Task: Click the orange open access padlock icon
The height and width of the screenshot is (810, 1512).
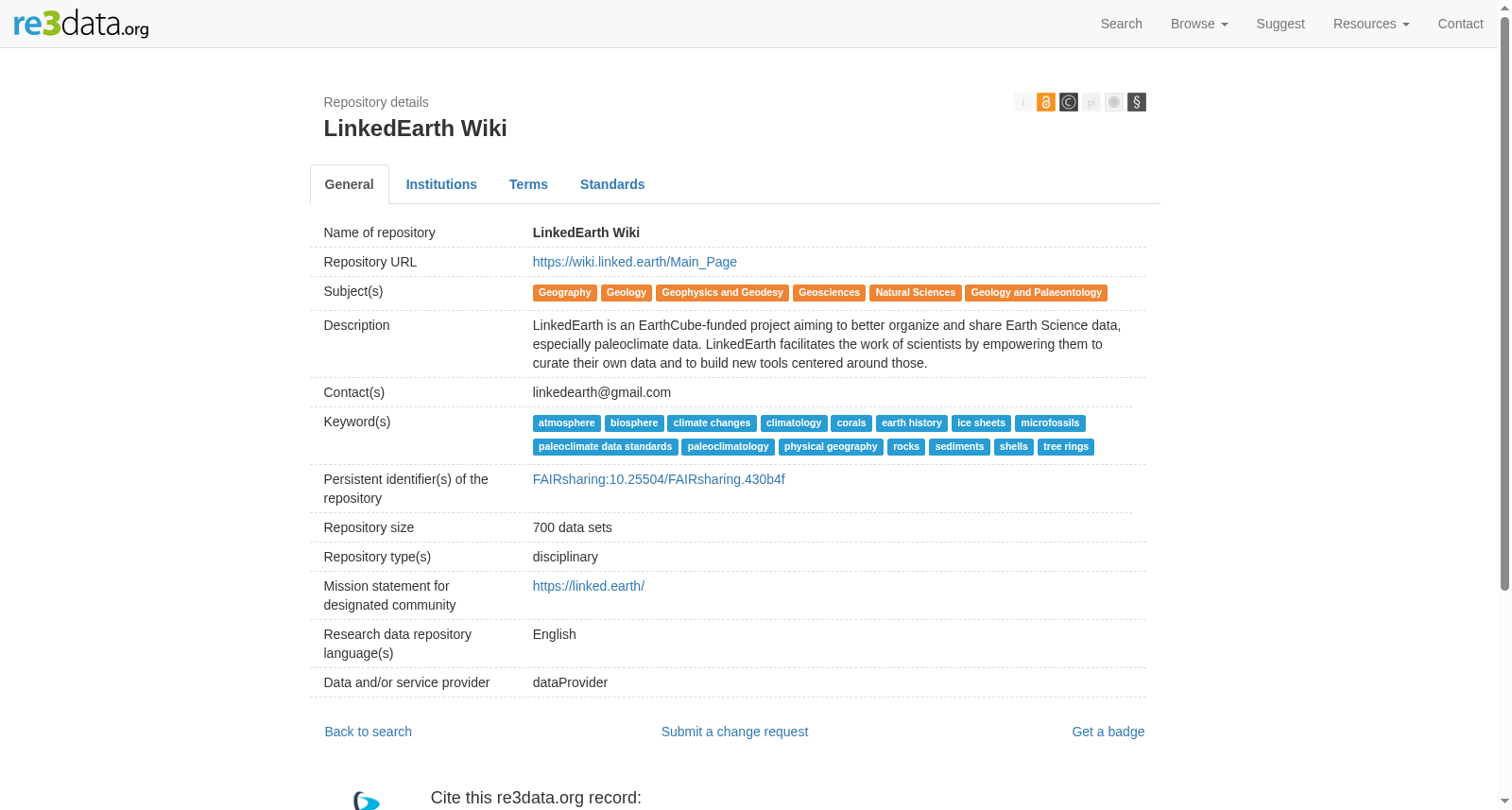Action: pyautogui.click(x=1046, y=102)
